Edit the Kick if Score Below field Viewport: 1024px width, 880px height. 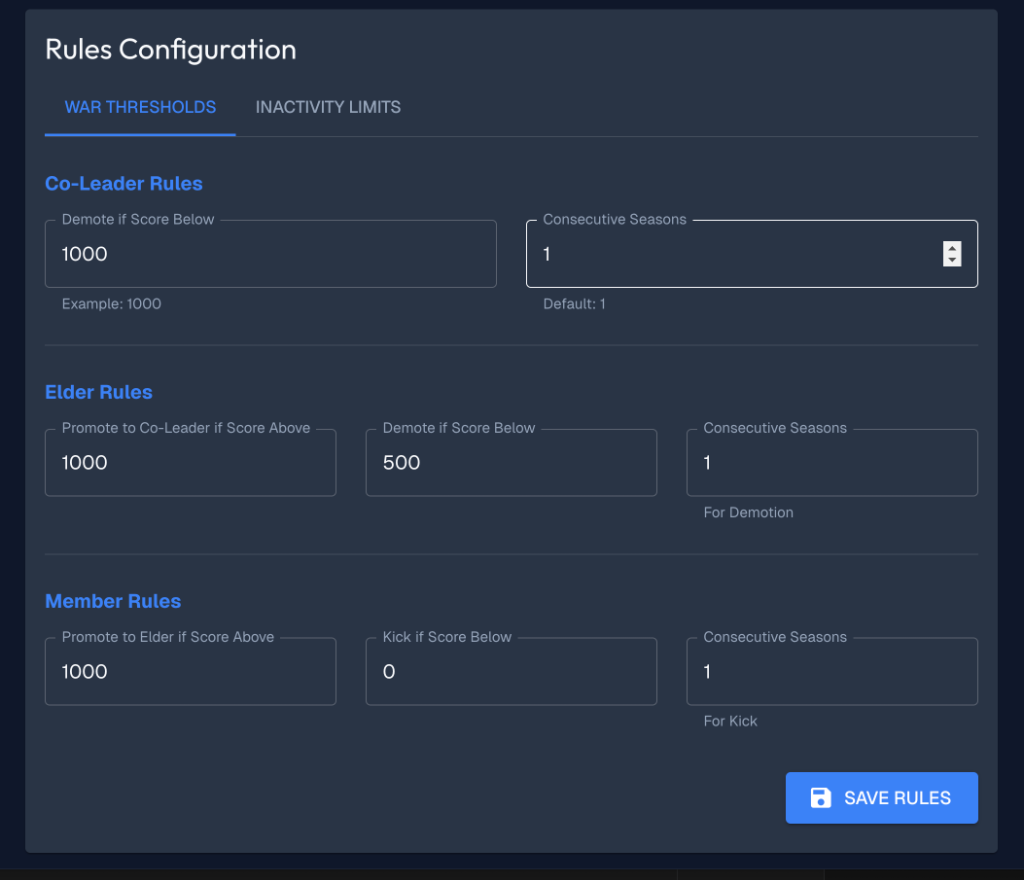pyautogui.click(x=511, y=672)
